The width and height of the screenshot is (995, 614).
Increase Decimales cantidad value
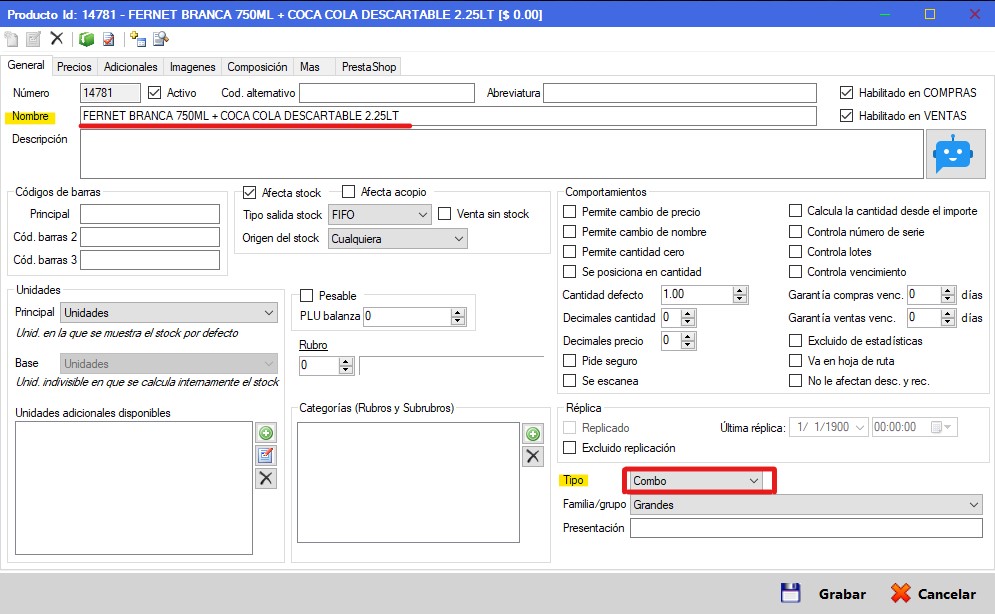tap(688, 314)
